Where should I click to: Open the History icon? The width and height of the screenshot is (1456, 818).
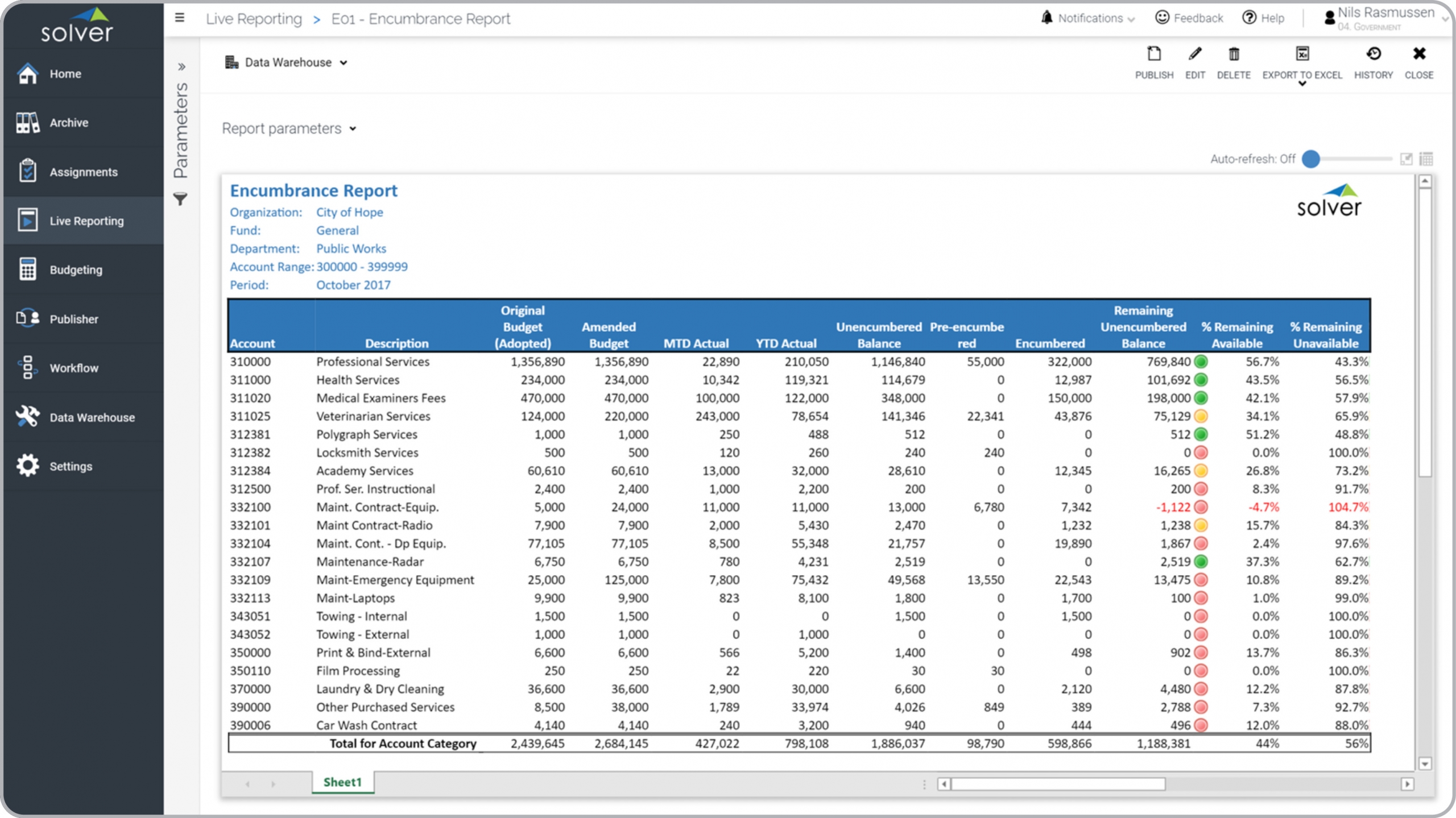coord(1373,55)
